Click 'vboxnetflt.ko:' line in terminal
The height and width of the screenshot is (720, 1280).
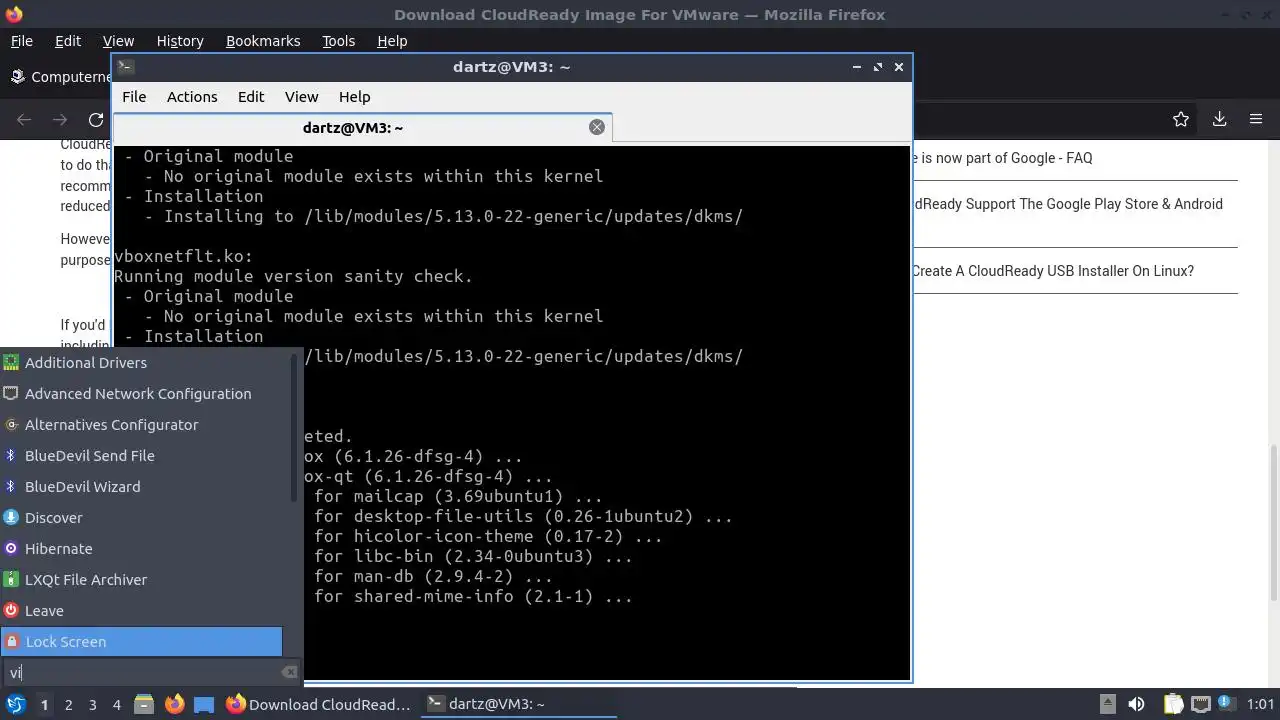coord(183,256)
